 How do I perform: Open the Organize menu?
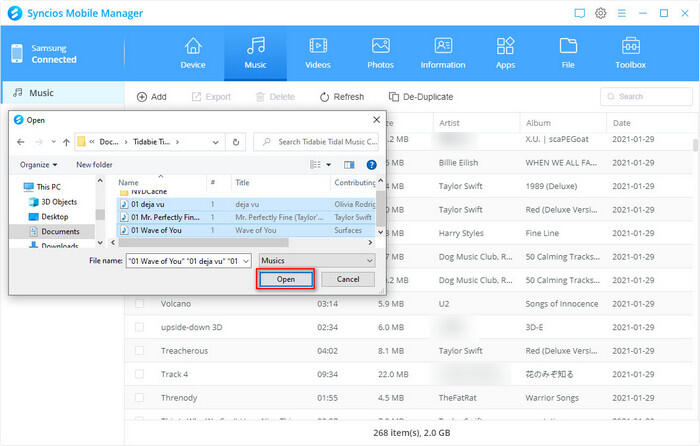click(x=38, y=165)
